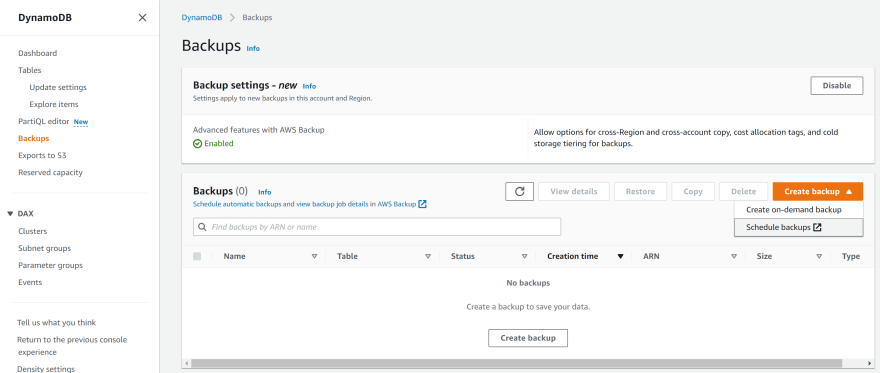Viewport: 880px width, 373px height.
Task: Click the refresh backups icon button
Action: pyautogui.click(x=520, y=191)
